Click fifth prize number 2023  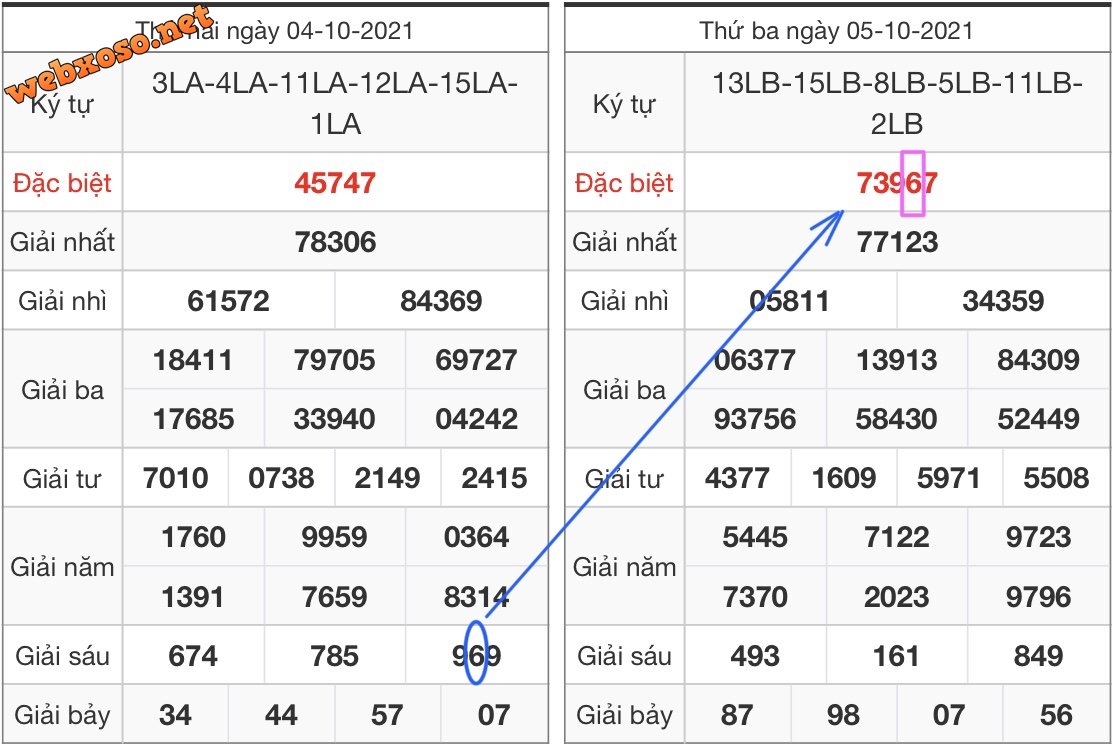click(897, 597)
